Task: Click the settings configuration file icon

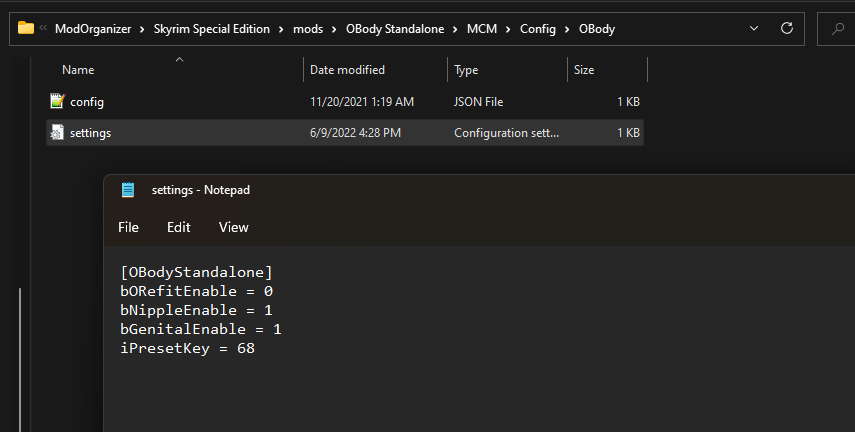Action: [57, 133]
